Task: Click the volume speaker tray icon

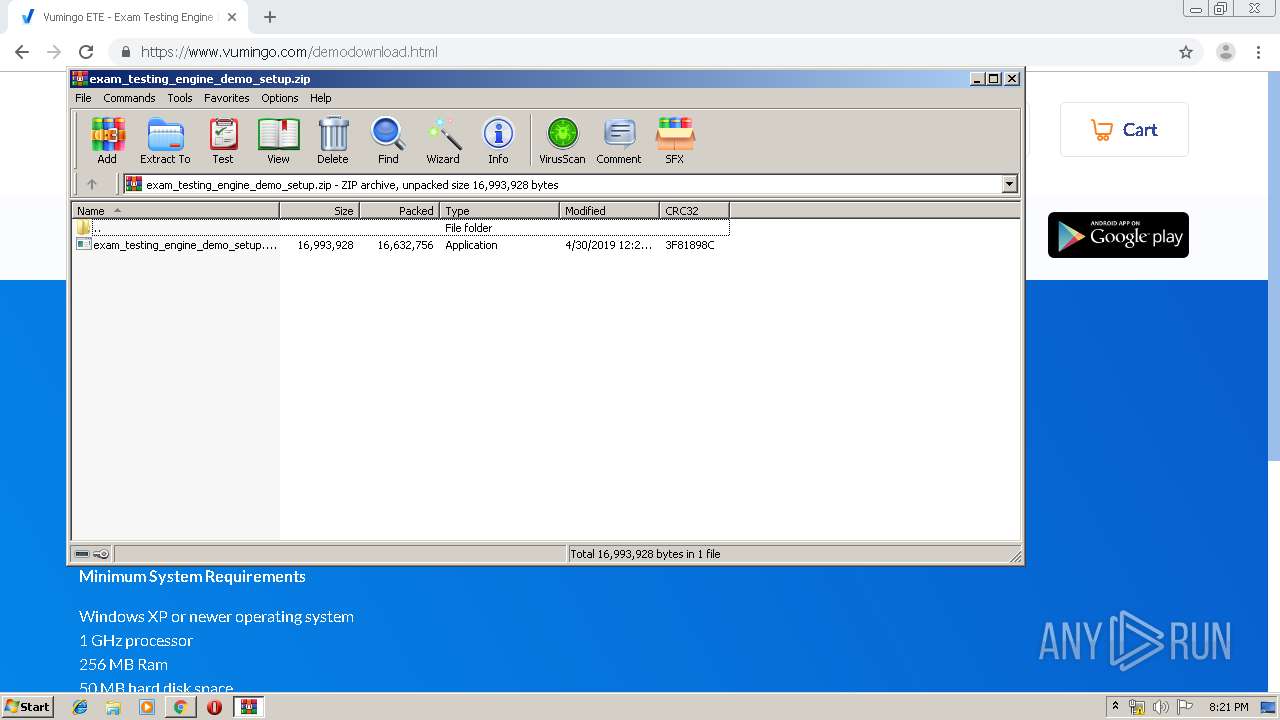Action: 1160,707
